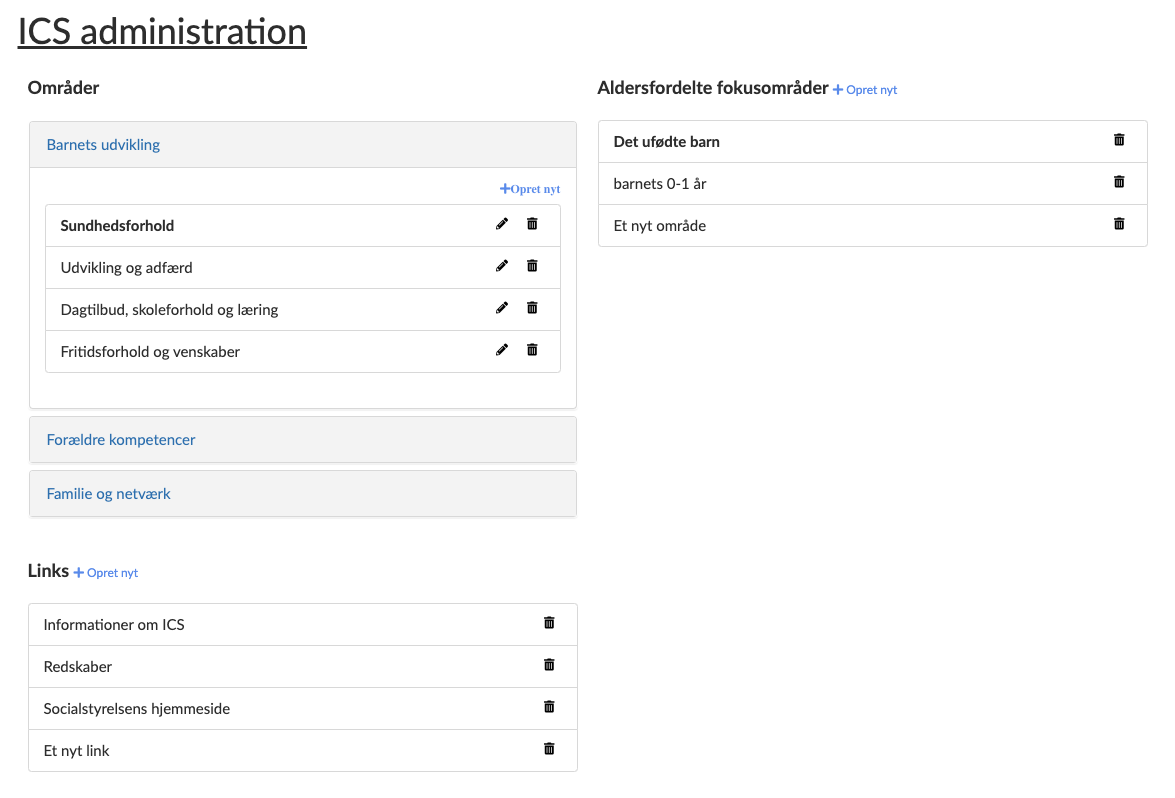1175x798 pixels.
Task: Collapse the Barnets udvikling section
Action: [x=103, y=145]
